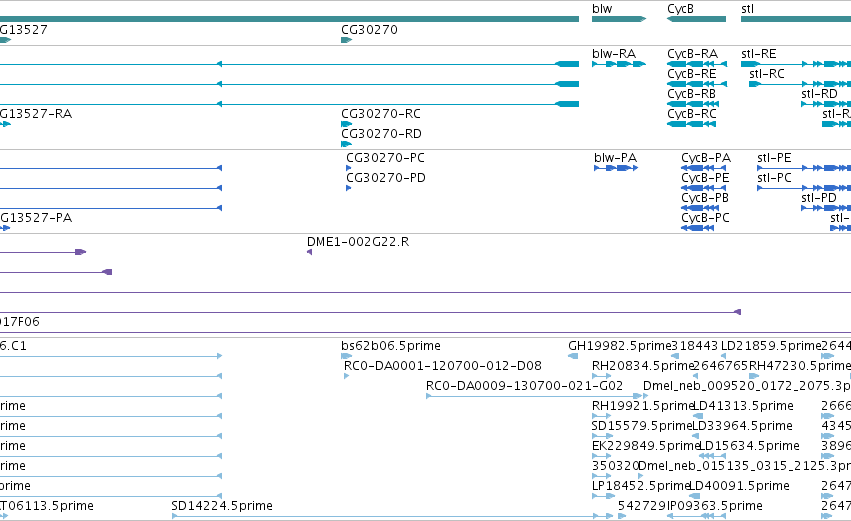Select EST EK229849.5prime label
Screen dimensions: 851x521
coord(646,446)
